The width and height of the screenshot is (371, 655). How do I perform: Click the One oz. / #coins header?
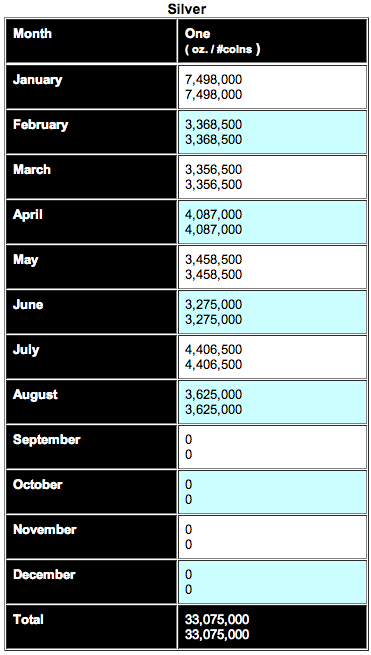(x=272, y=41)
